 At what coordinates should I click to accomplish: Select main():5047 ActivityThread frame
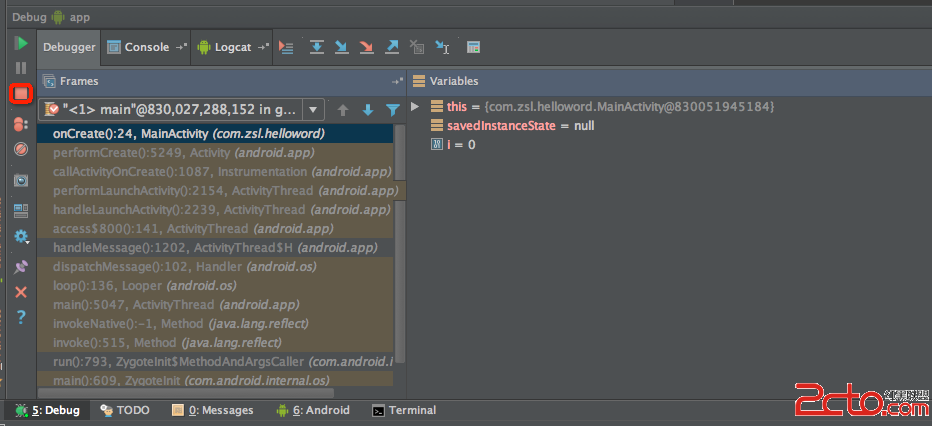click(215, 305)
